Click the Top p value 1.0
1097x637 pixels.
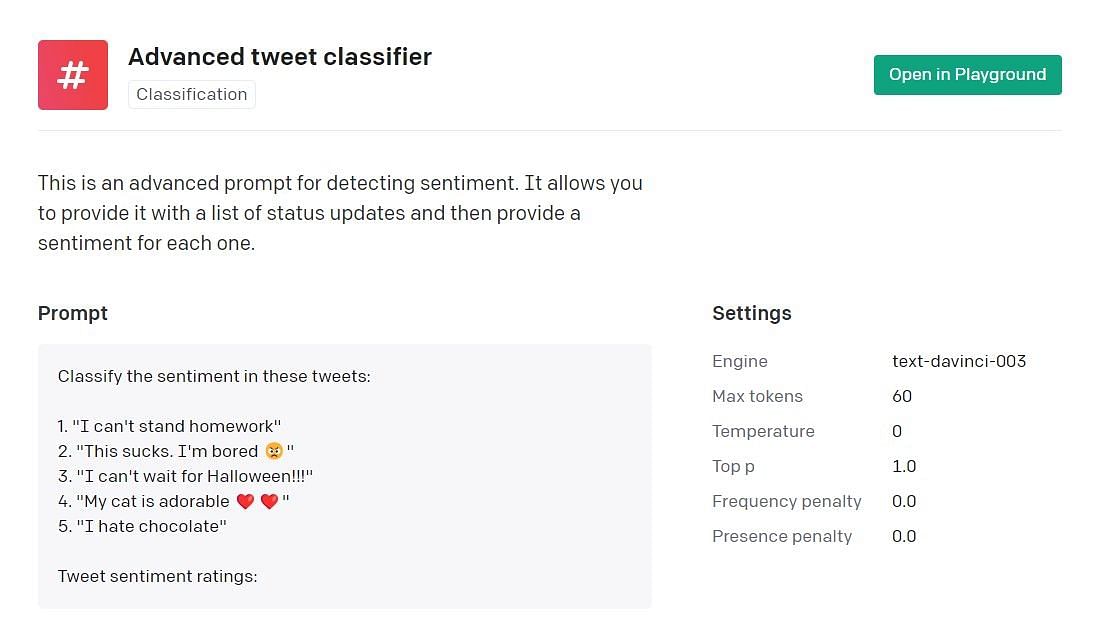point(904,466)
